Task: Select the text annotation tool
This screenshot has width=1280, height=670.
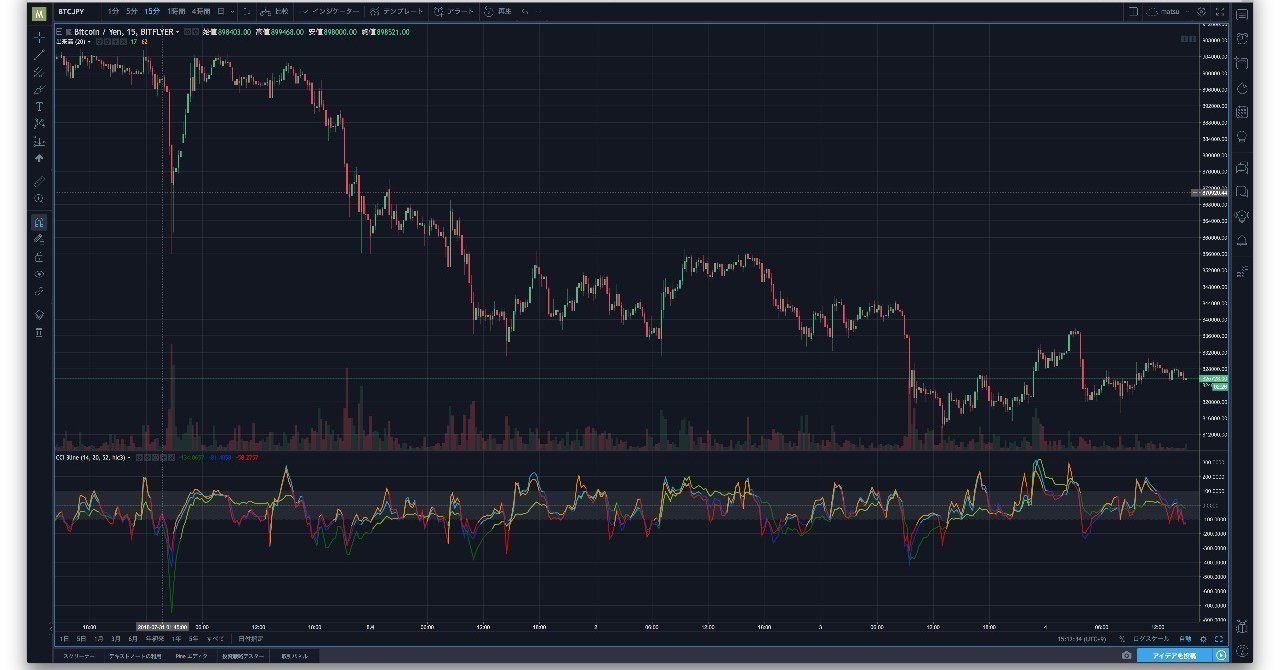Action: (38, 106)
